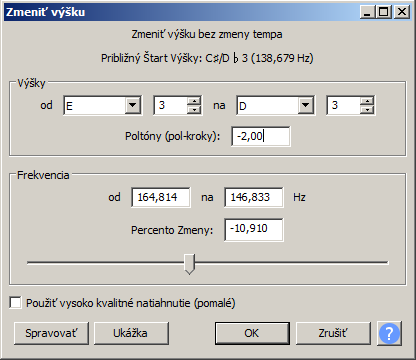
Task: Decrease the 'od' octave spinner down arrow
Action: tap(194, 109)
